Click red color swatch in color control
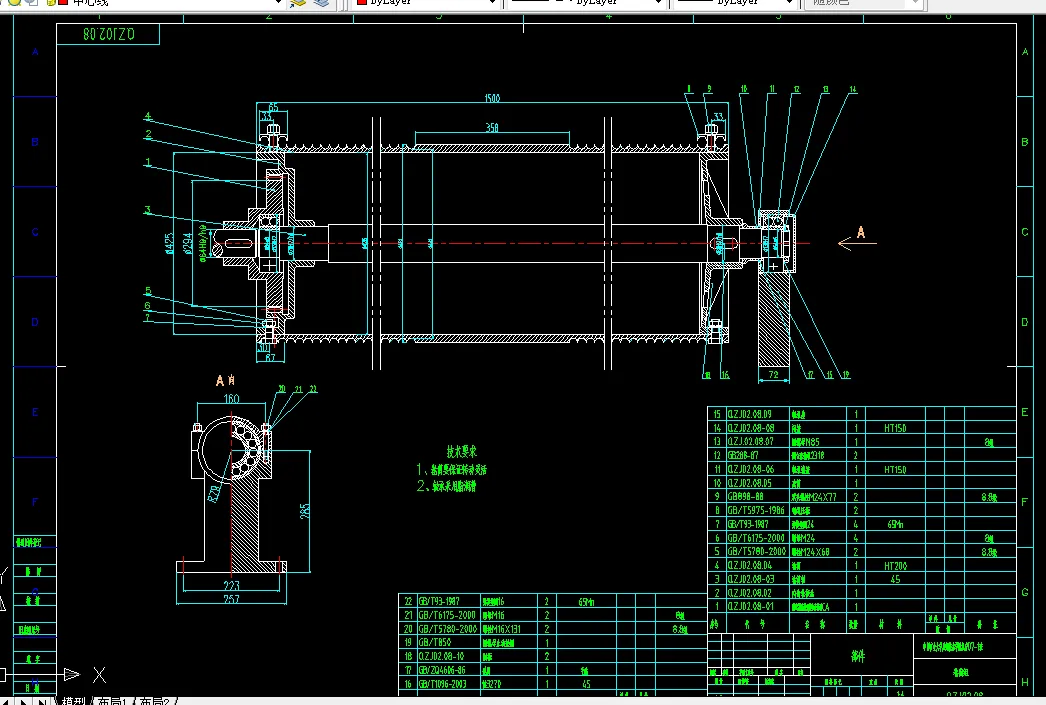 tap(361, 2)
